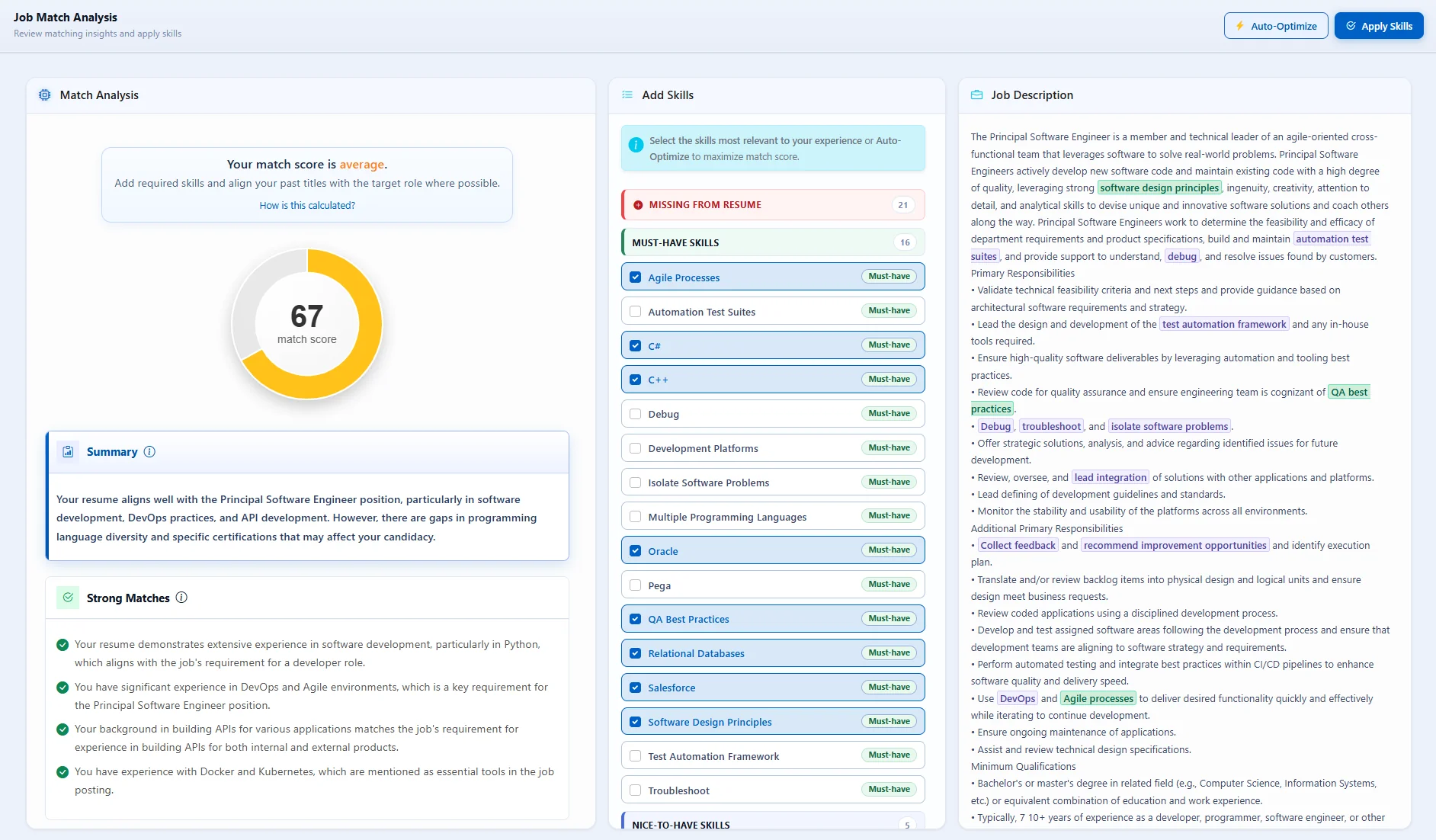Screen dimensions: 1436x840
Task: Click the Strong Matches check icon
Action: tap(68, 598)
